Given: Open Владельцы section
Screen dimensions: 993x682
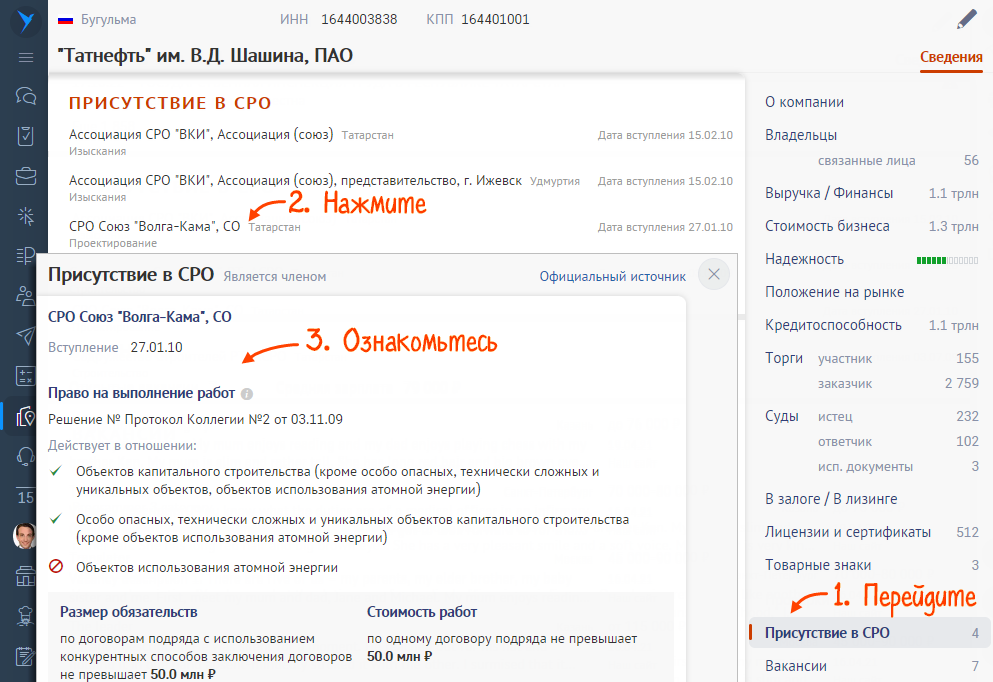Looking at the screenshot, I should [801, 135].
